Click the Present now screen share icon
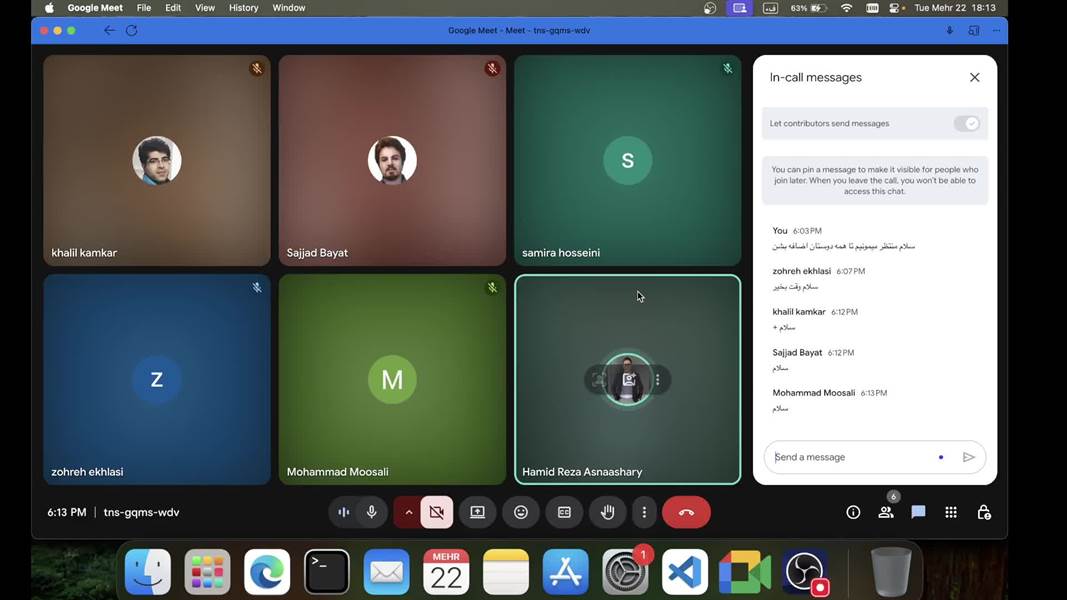1067x600 pixels. [x=478, y=512]
